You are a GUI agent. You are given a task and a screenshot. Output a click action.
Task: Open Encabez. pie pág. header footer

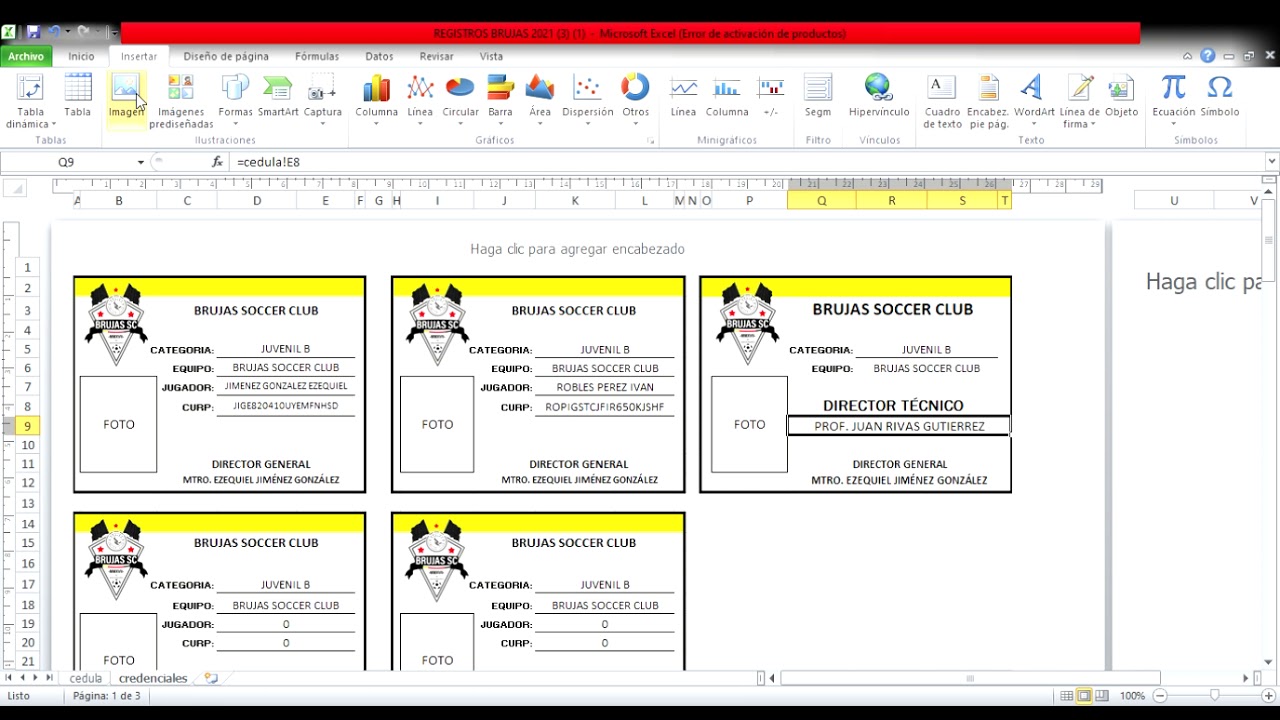tap(988, 102)
